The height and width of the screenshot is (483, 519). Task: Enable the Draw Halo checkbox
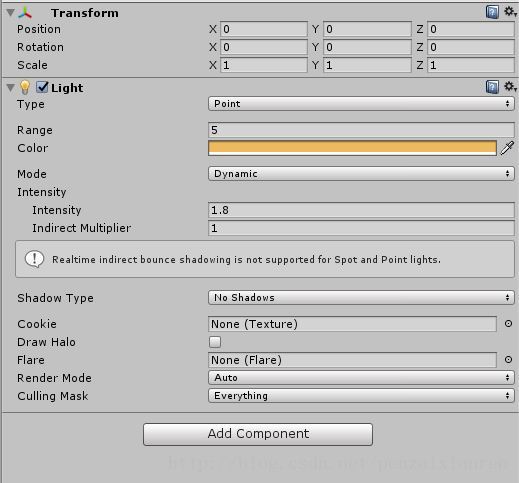[215, 342]
